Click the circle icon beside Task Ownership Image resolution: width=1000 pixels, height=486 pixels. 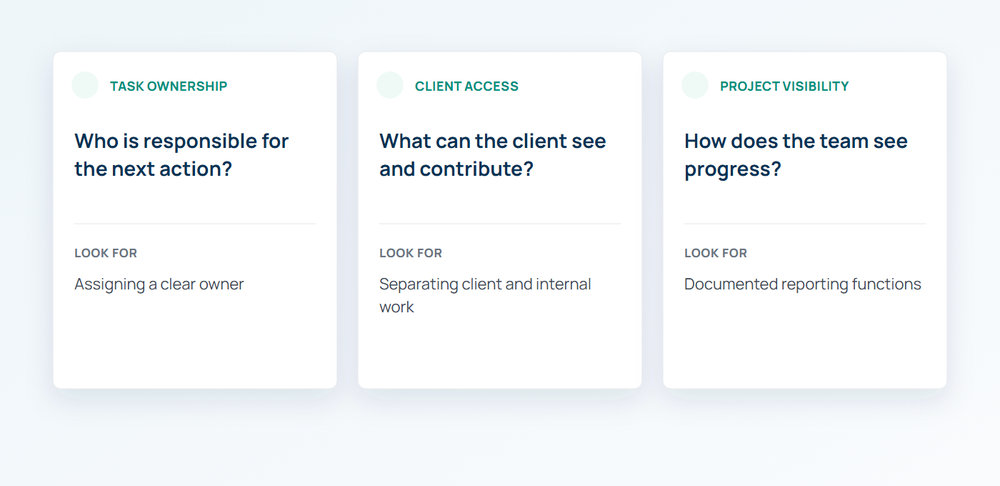(85, 85)
